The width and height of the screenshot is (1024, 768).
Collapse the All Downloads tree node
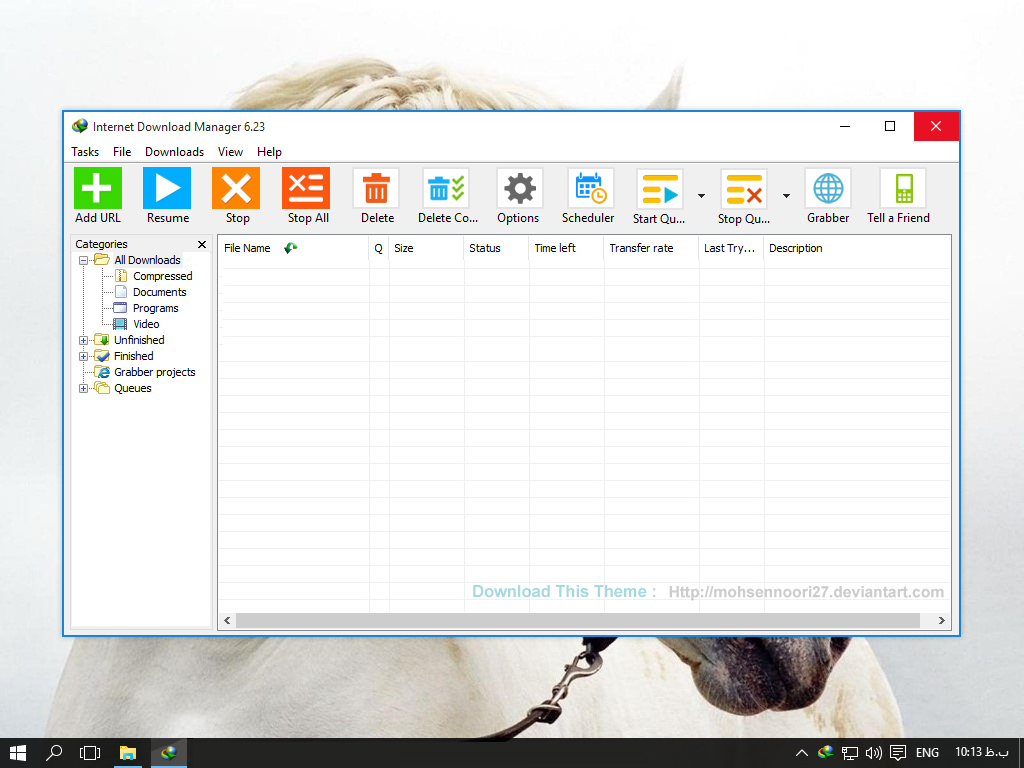(83, 261)
